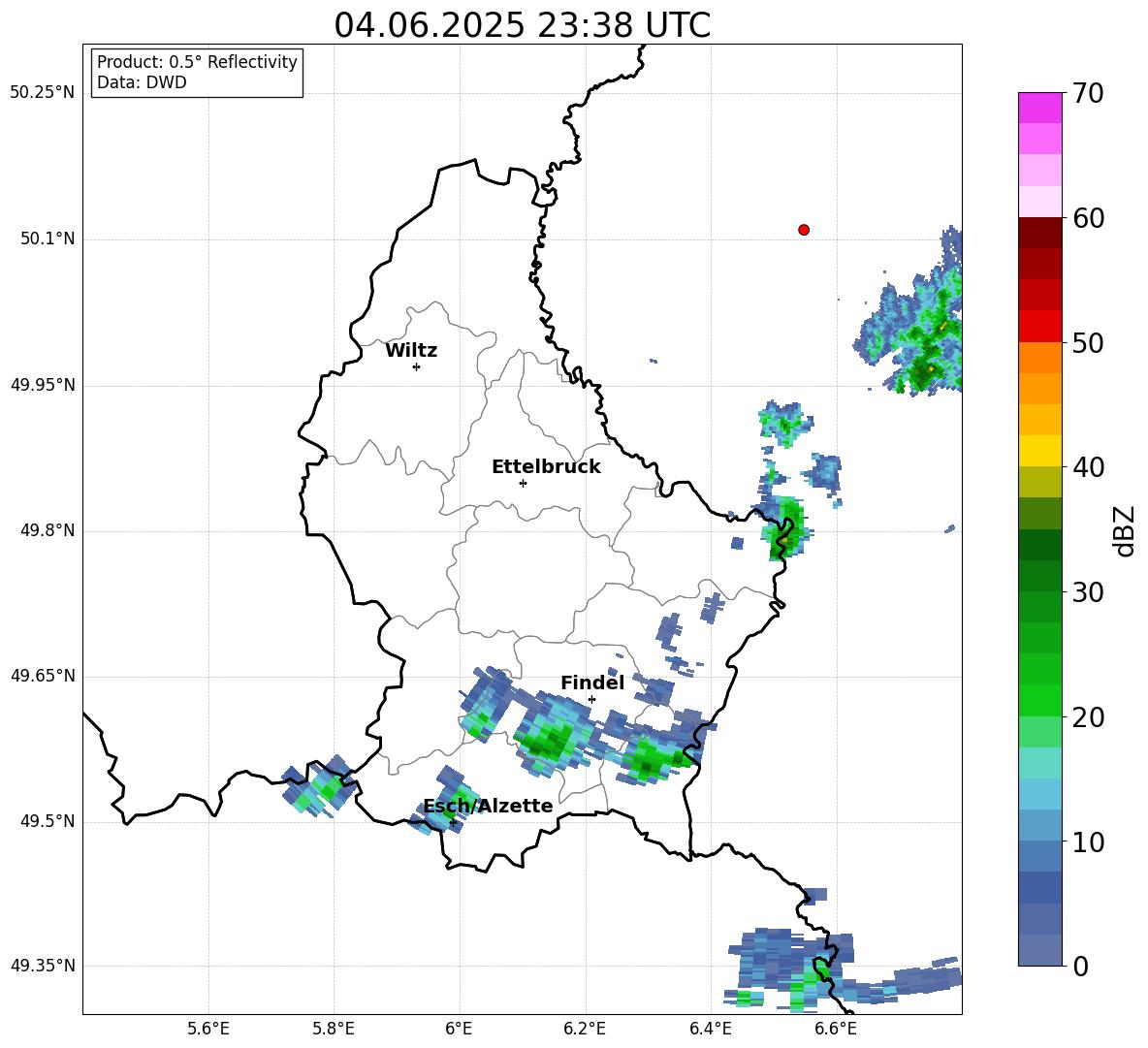Click the 5.6°E longitude label

point(208,1029)
